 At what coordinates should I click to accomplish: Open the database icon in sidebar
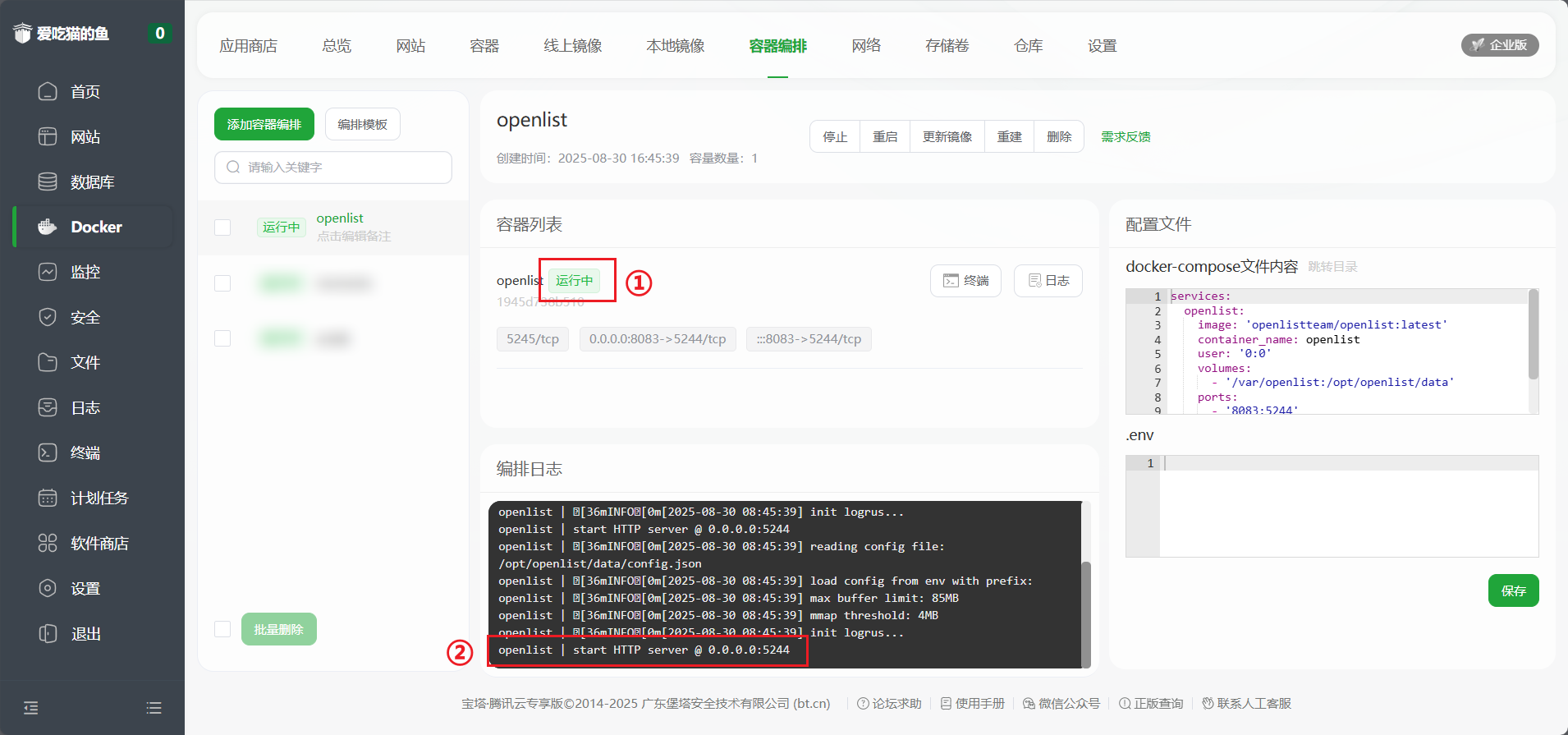[48, 181]
